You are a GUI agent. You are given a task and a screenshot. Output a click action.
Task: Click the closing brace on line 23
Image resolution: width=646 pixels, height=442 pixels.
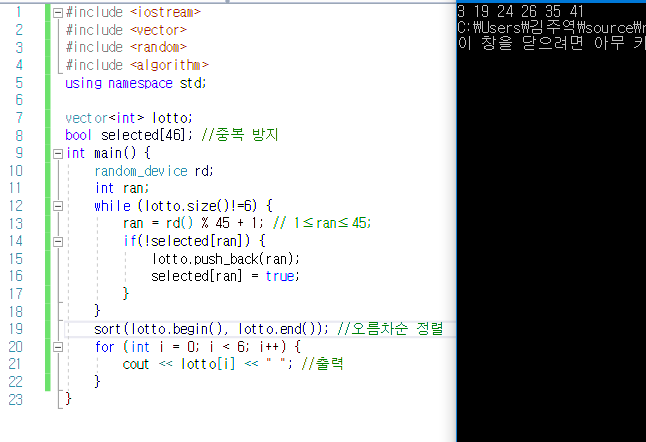pyautogui.click(x=68, y=399)
